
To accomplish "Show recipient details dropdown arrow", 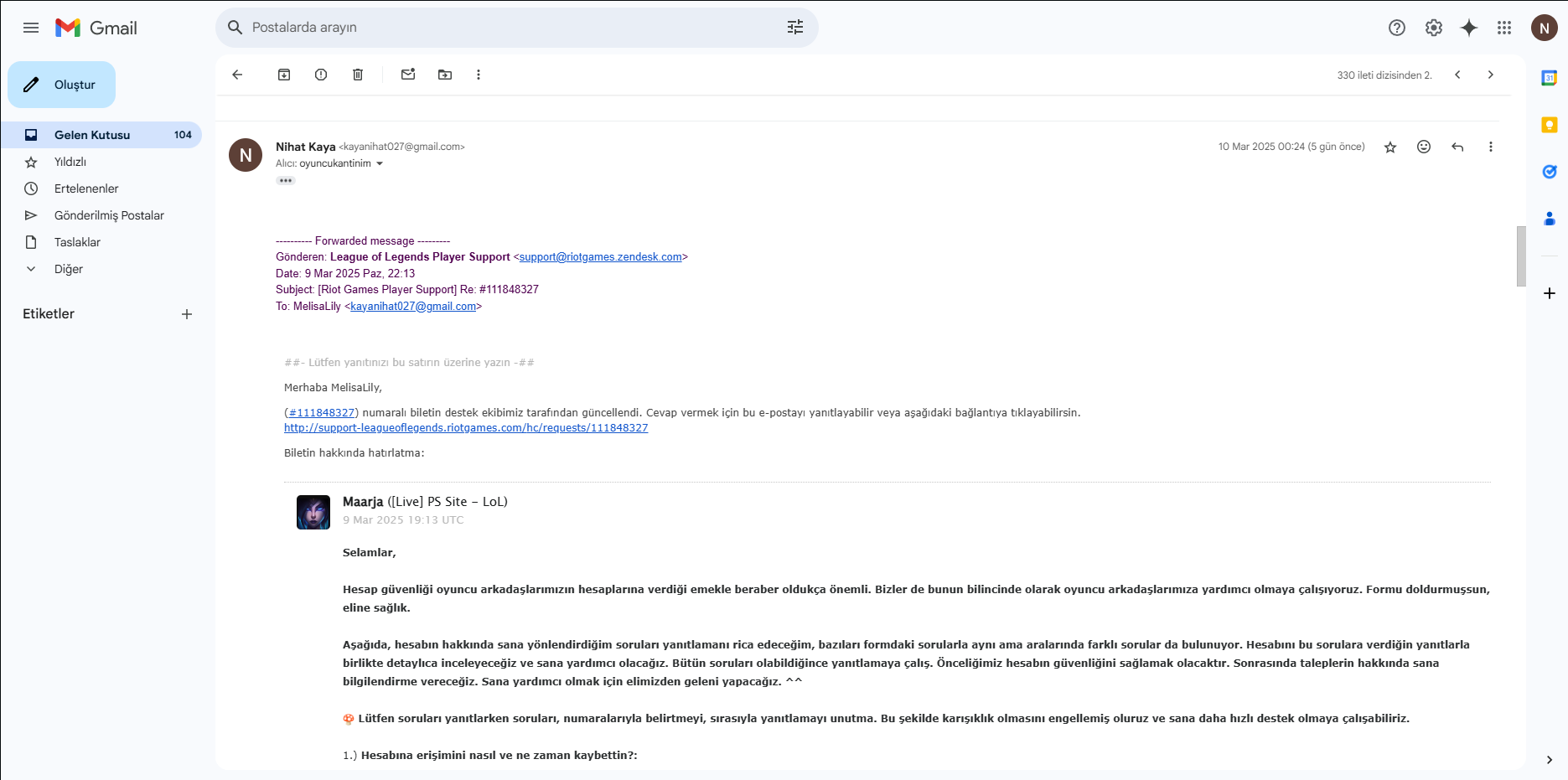I will coord(380,164).
